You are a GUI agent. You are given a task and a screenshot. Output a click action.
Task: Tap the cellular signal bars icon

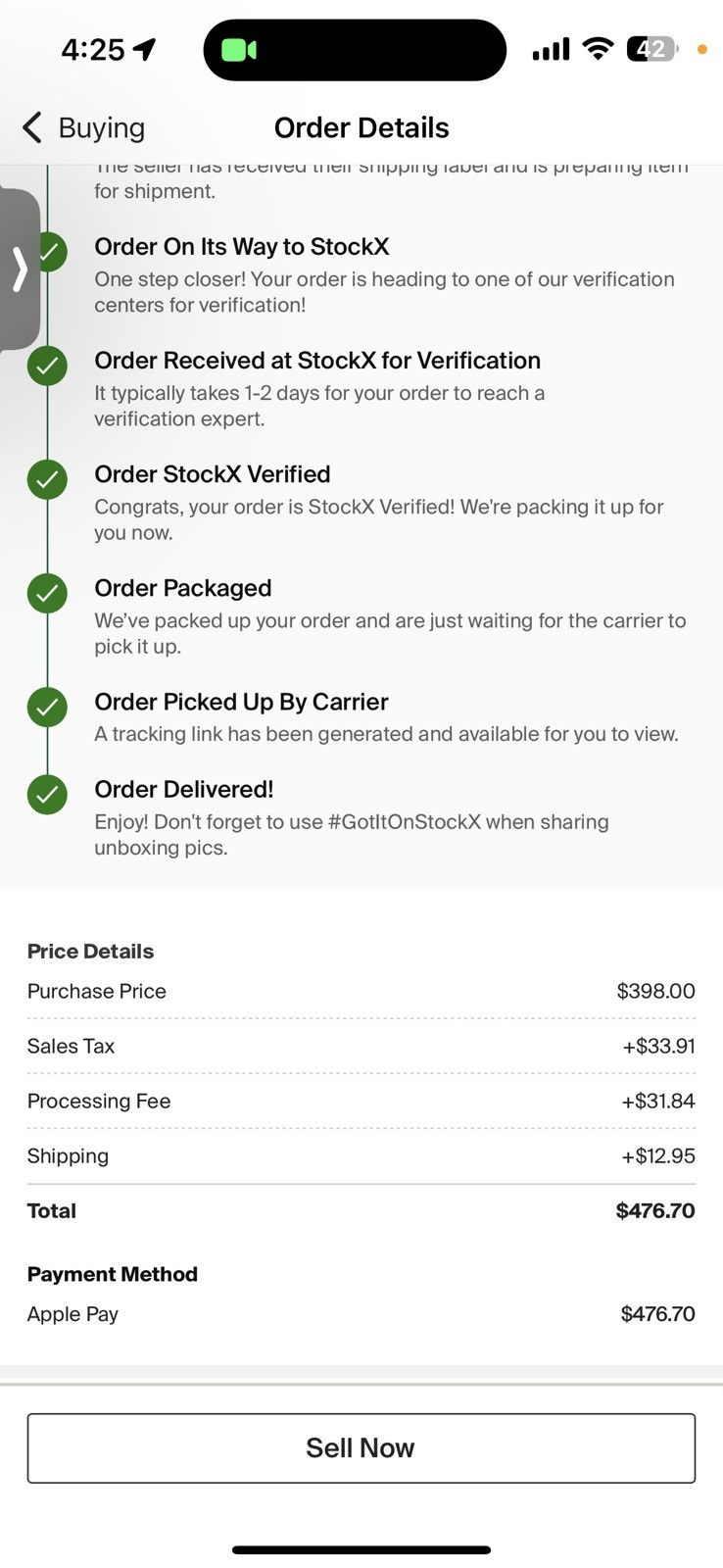[551, 49]
